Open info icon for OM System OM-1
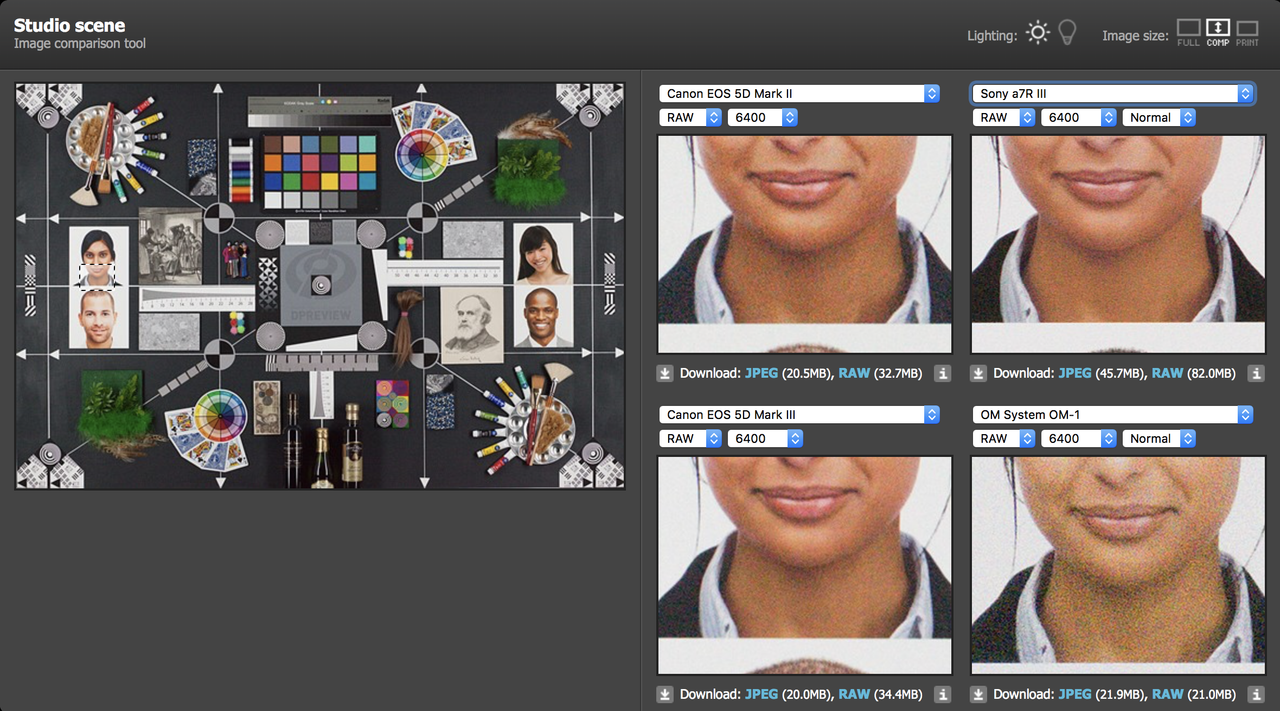 [1256, 694]
